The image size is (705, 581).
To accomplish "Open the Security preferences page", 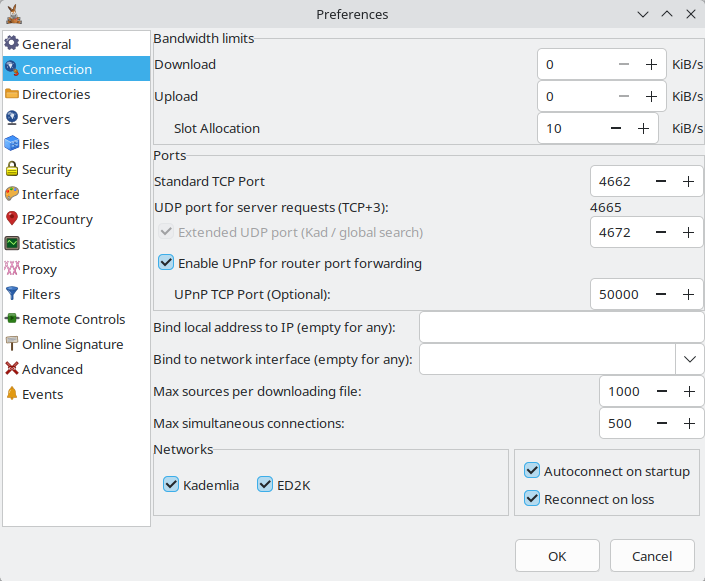I will tap(76, 169).
